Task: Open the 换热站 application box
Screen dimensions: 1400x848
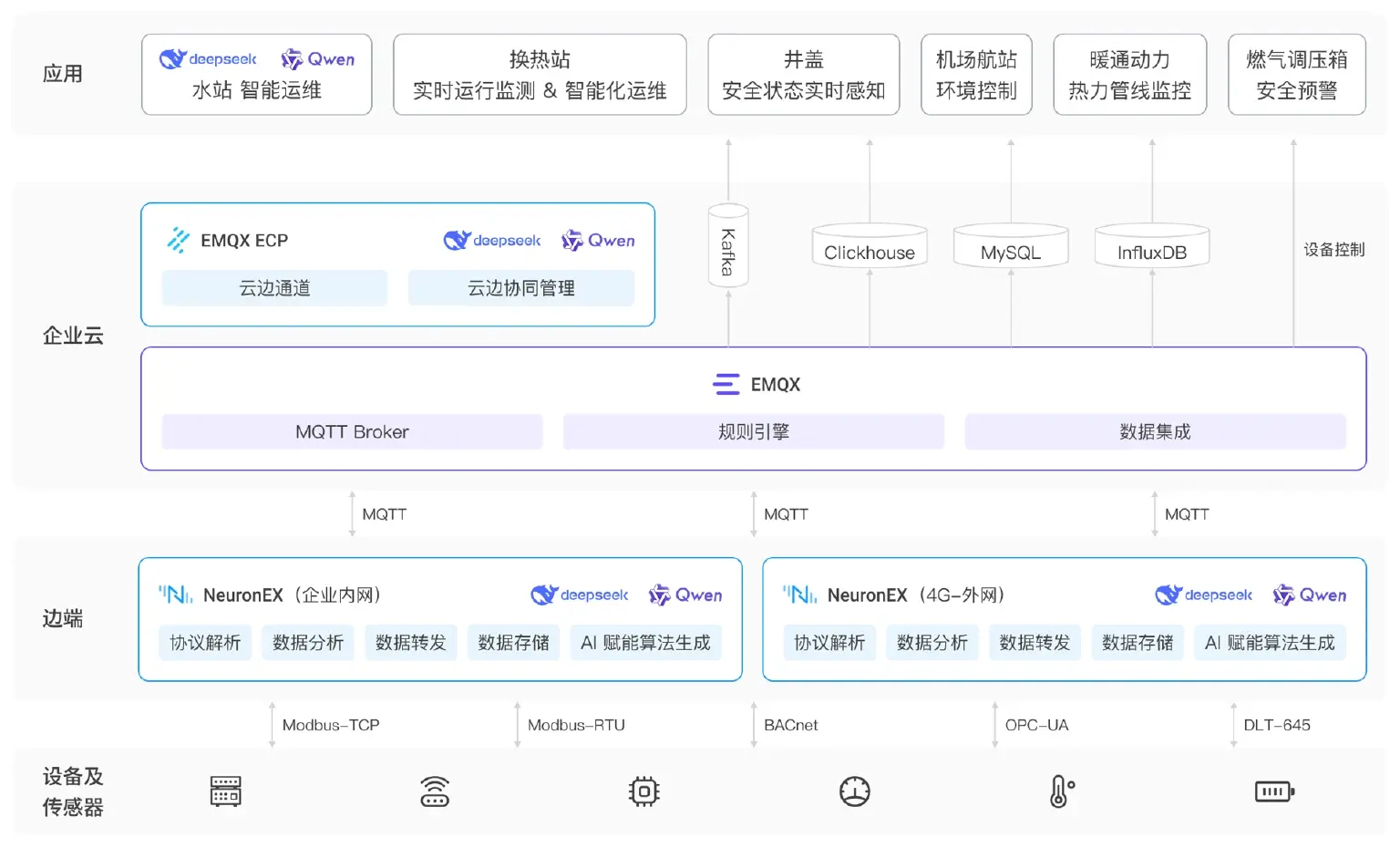Action: [540, 75]
